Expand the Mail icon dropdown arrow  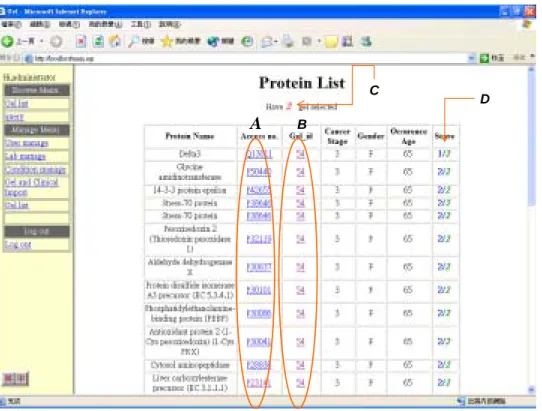pos(276,41)
